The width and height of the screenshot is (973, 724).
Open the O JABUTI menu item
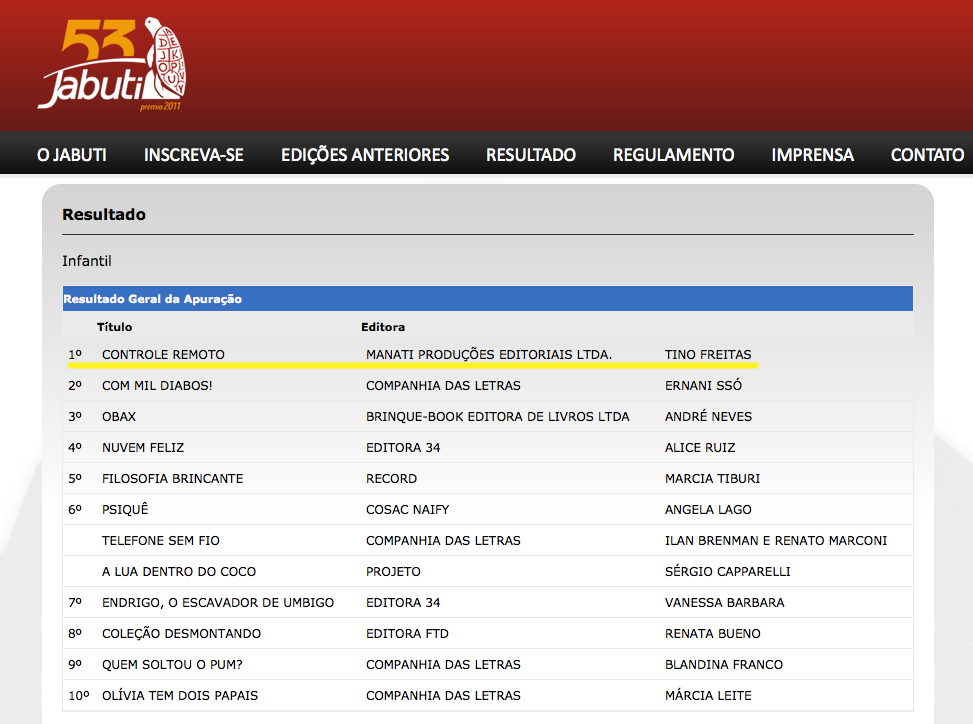[x=71, y=154]
